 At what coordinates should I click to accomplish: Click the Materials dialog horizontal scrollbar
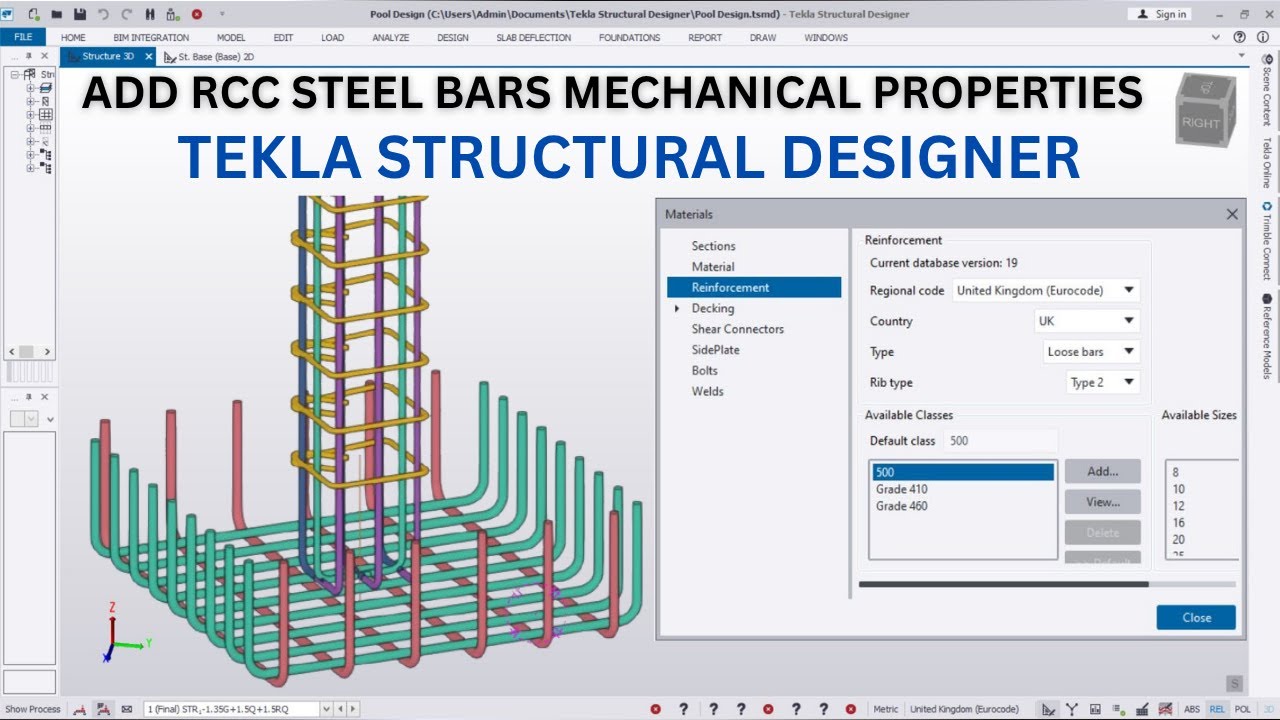click(1003, 584)
